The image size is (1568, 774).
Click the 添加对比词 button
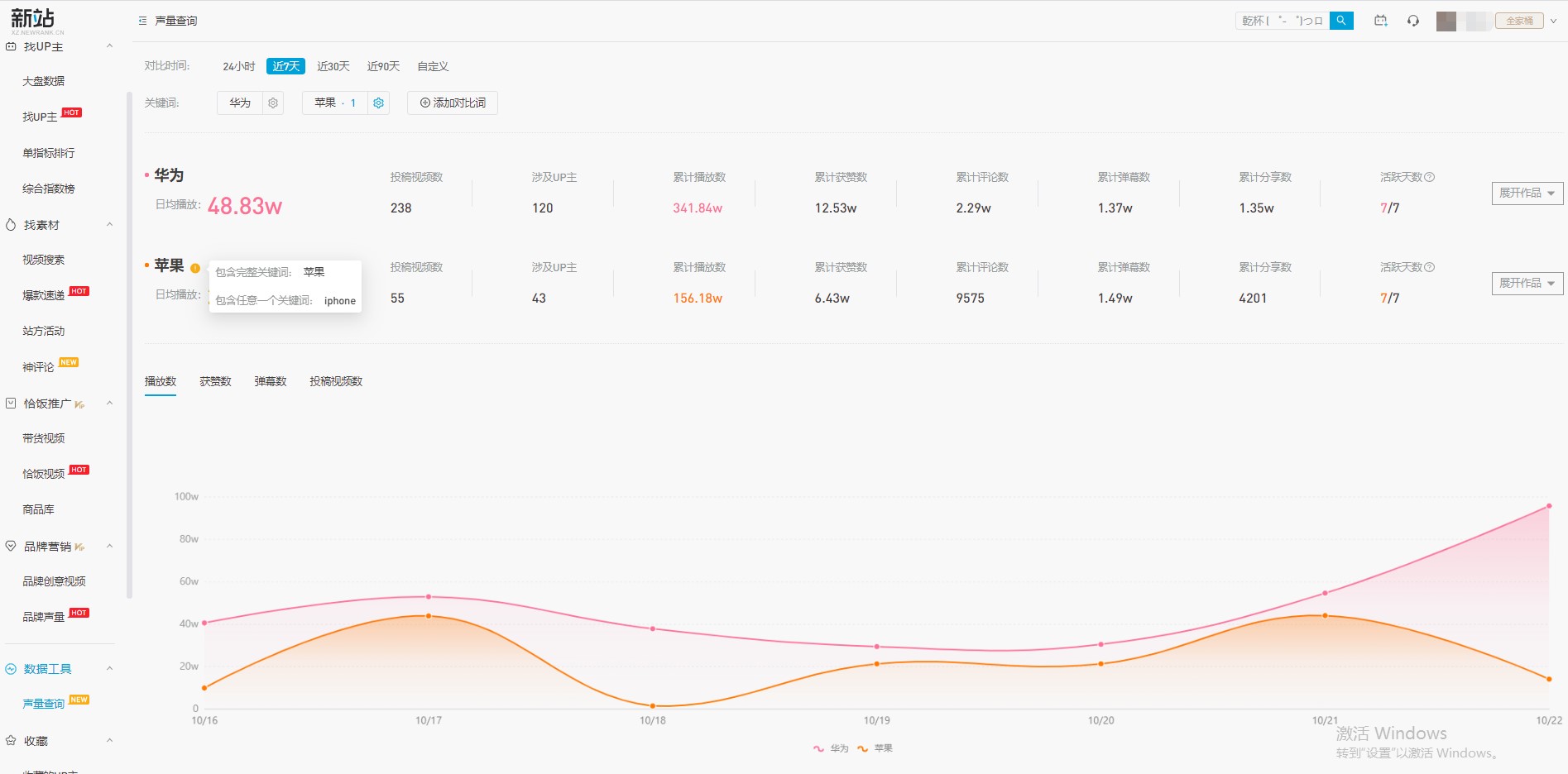coord(453,103)
